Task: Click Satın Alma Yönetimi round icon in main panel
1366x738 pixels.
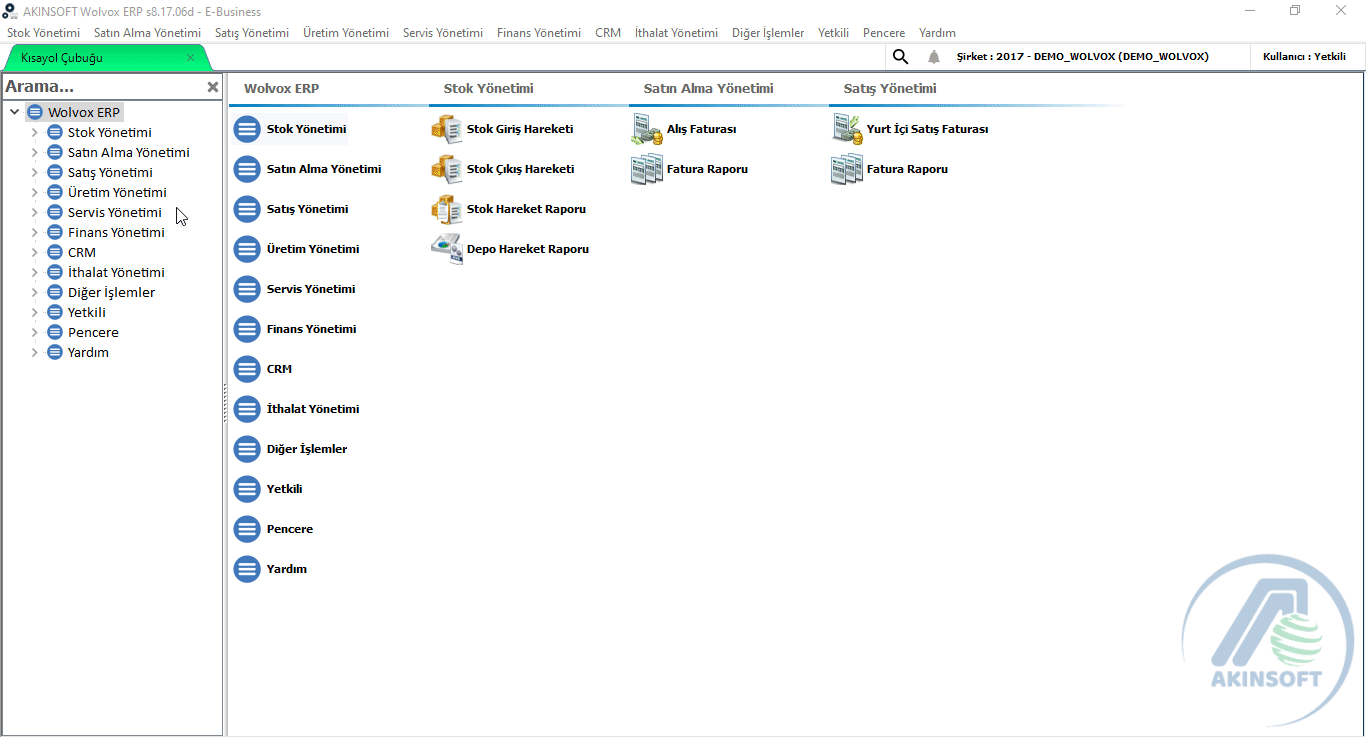Action: (x=247, y=169)
